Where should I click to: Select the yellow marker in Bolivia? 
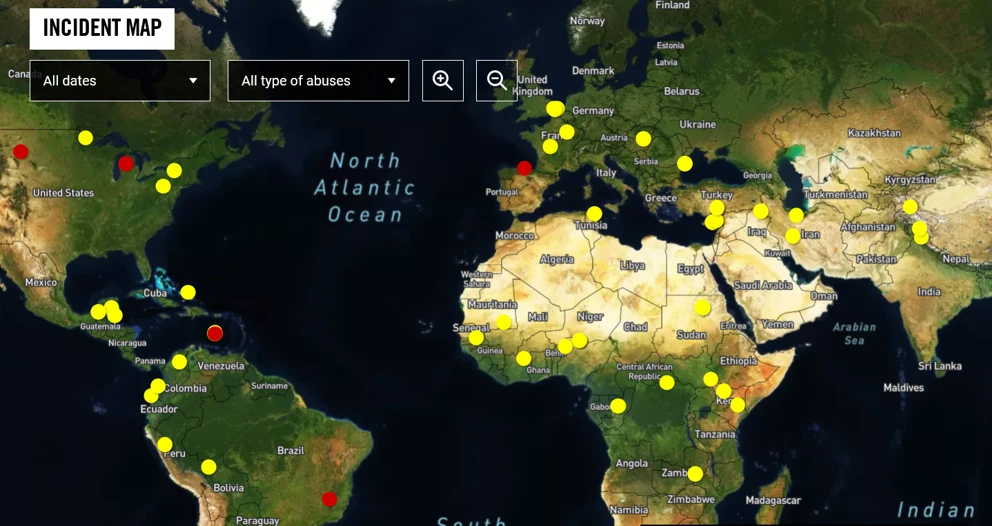pyautogui.click(x=208, y=467)
